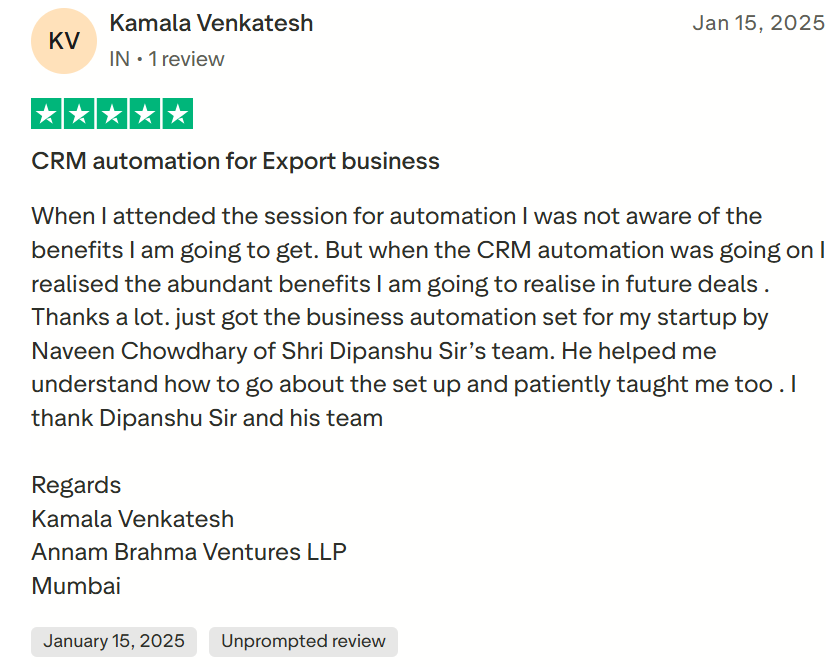Click the KV reviewer avatar circle
Screen dimensions: 838x667
click(64, 41)
